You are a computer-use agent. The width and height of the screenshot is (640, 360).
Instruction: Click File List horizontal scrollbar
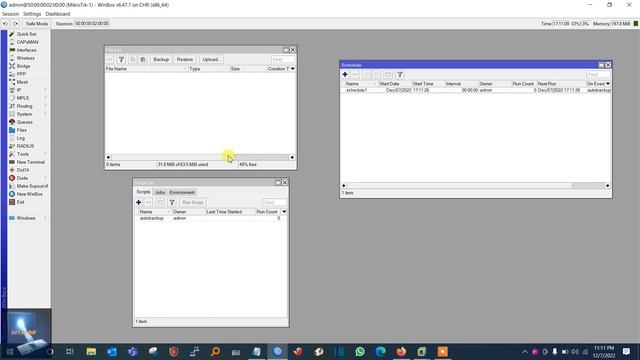point(200,158)
